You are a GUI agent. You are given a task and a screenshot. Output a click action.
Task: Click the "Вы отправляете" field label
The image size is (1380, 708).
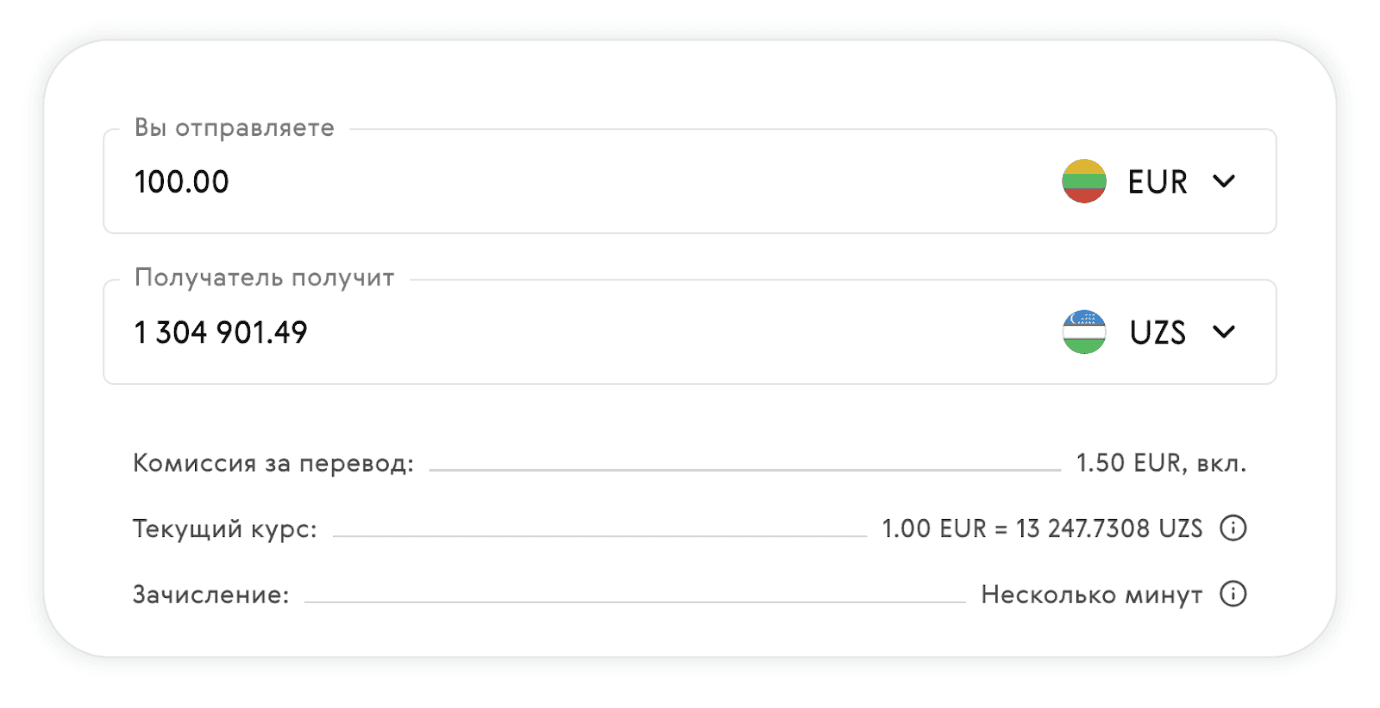(x=234, y=129)
